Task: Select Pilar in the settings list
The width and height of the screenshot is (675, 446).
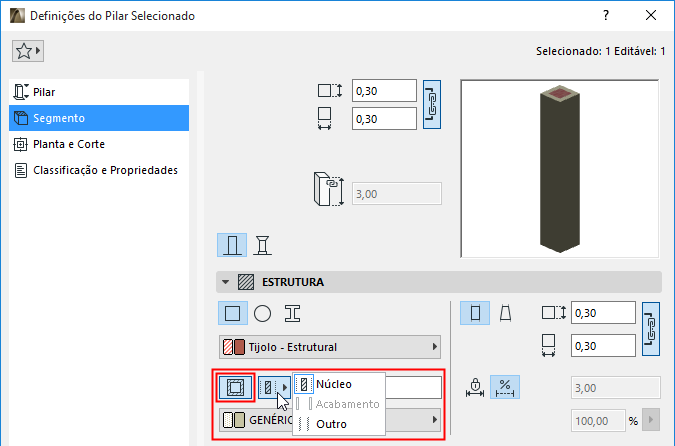Action: 99,92
